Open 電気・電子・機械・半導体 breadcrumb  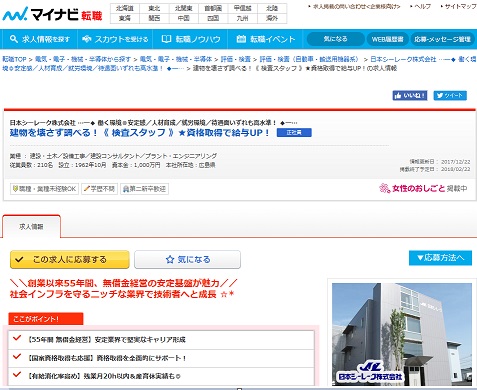pos(176,59)
